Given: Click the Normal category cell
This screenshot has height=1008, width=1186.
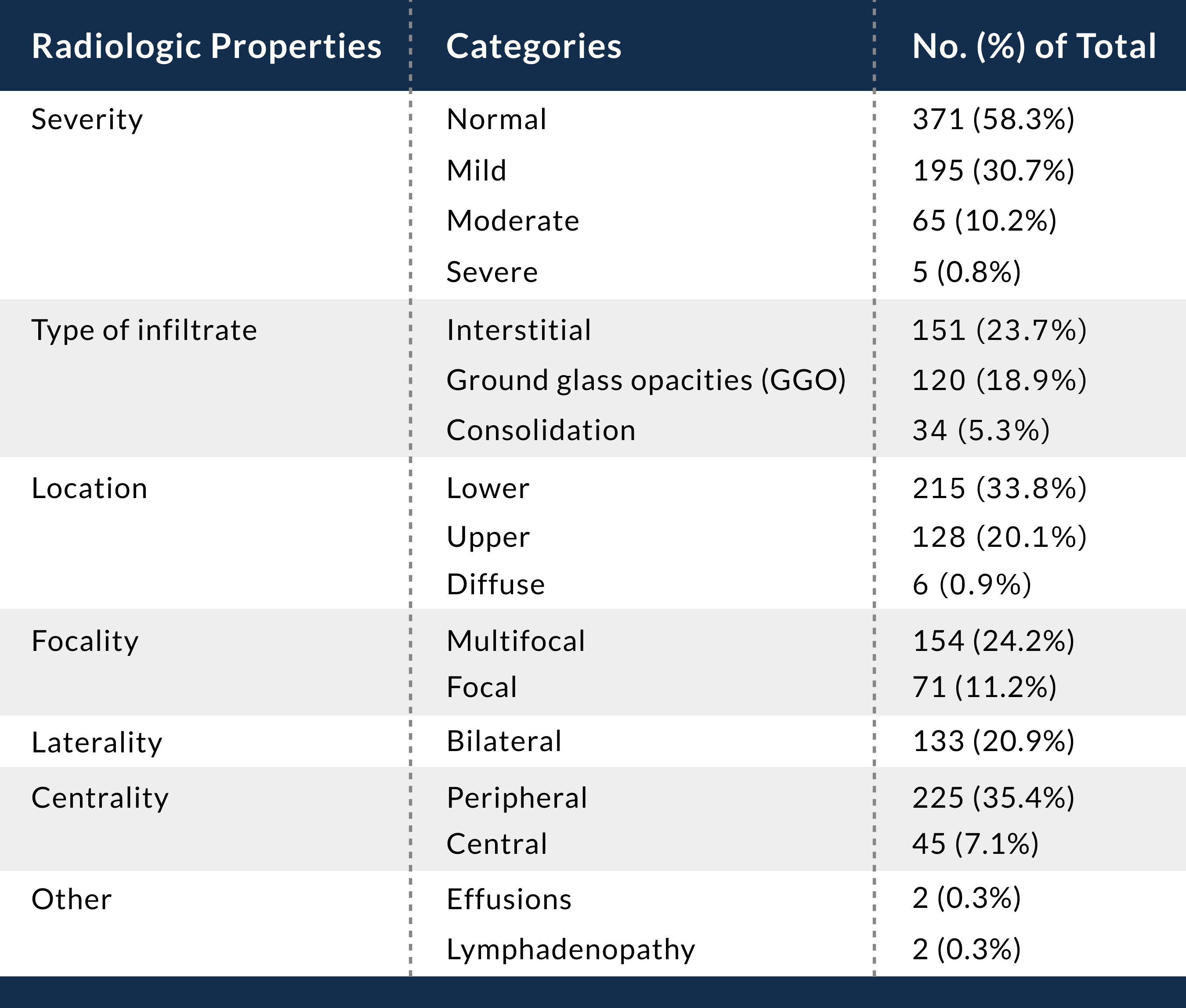Looking at the screenshot, I should click(496, 120).
